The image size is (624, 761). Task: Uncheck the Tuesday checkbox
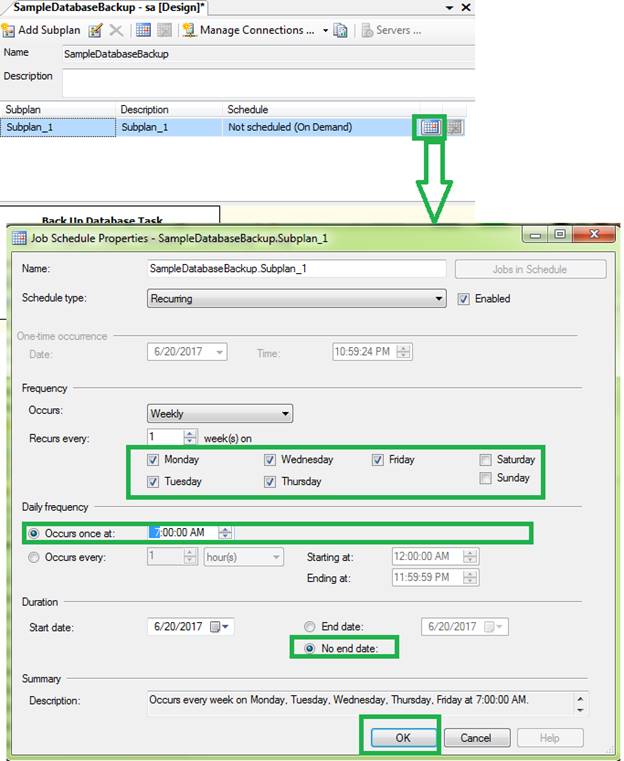153,481
